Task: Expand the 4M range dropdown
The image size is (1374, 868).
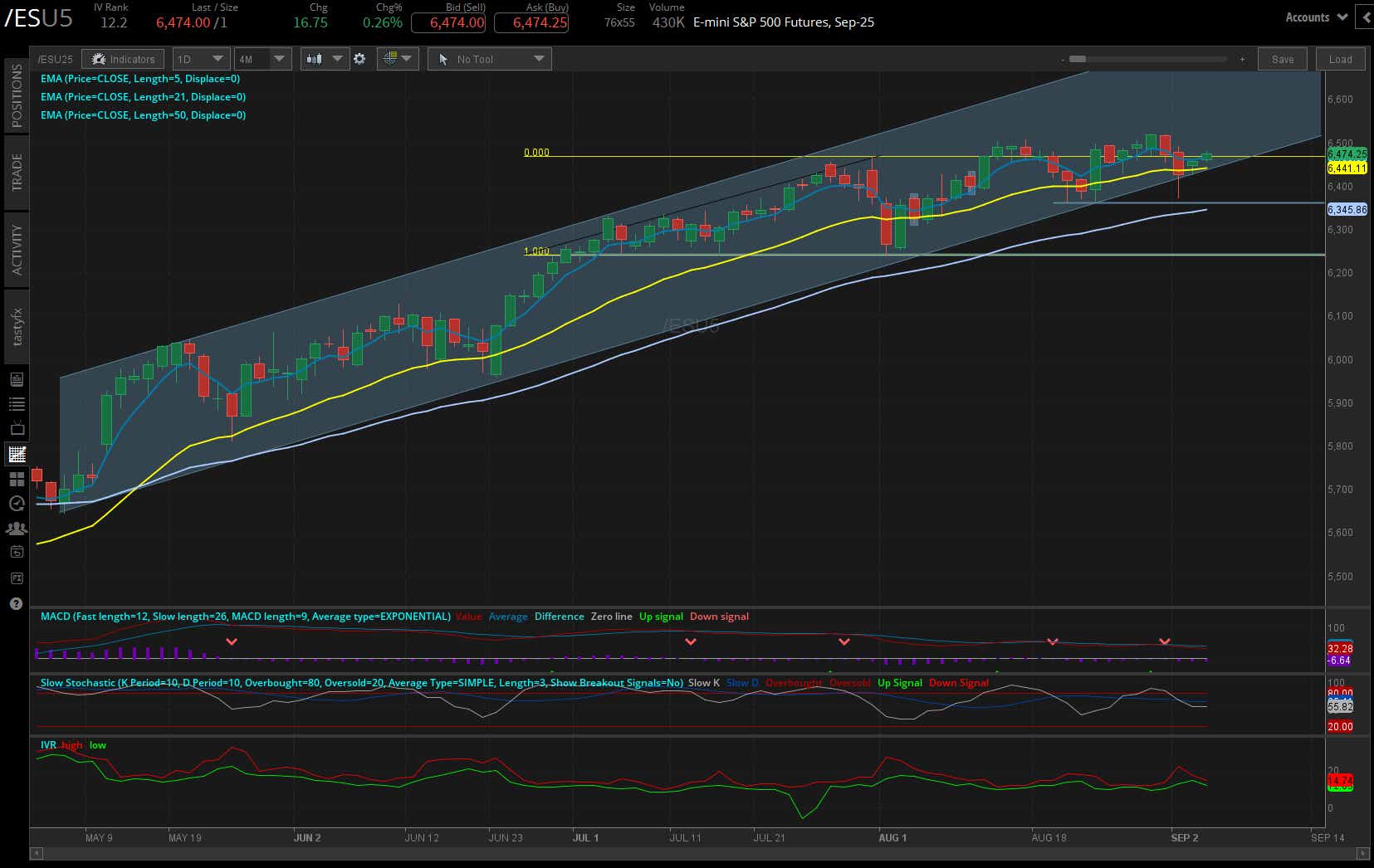Action: [262, 59]
